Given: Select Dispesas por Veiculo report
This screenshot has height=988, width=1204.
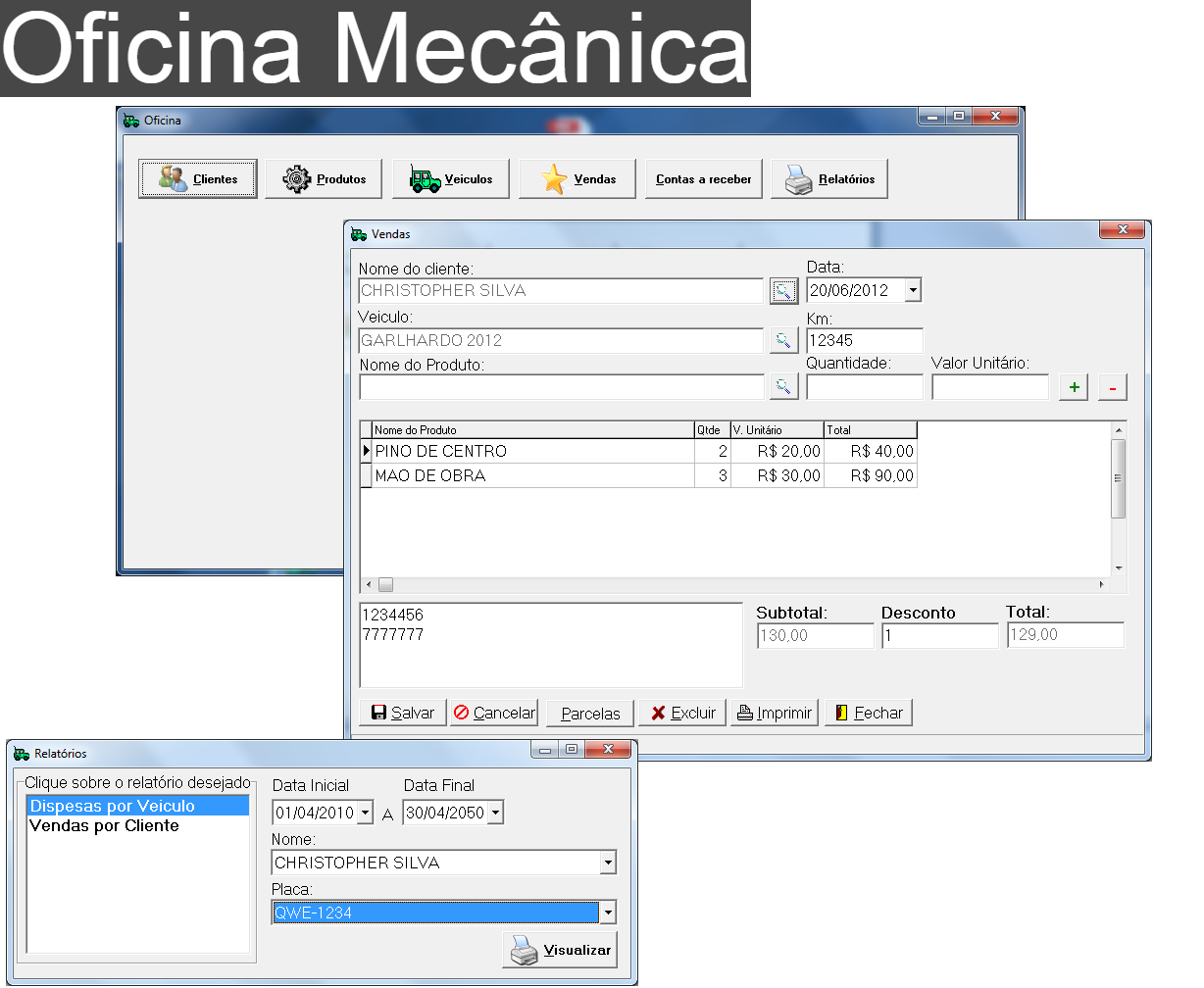Looking at the screenshot, I should (112, 807).
